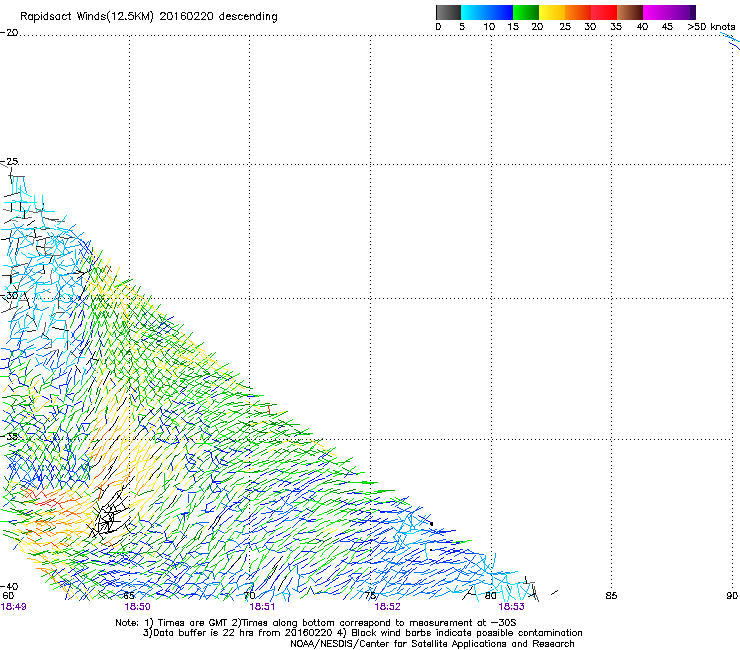This screenshot has height=650, width=740.
Task: Click the '70' longitude axis label
Action: pos(250,596)
